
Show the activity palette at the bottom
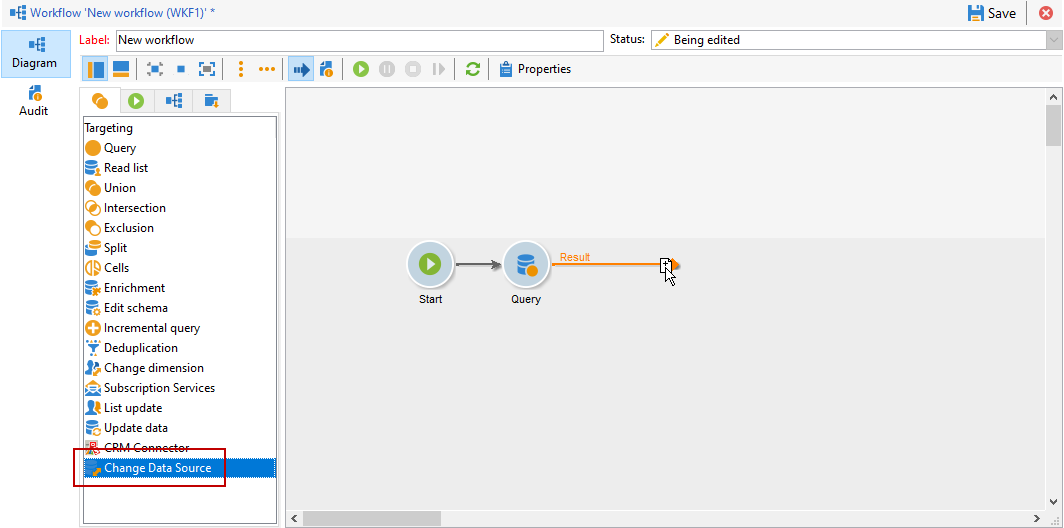click(121, 69)
